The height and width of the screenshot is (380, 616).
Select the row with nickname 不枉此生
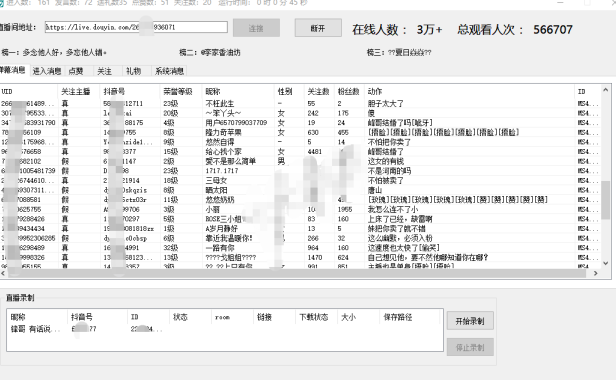[x=301, y=103]
